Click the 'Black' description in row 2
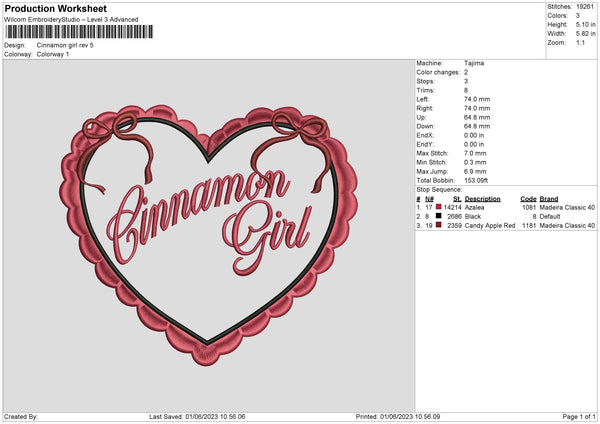The image size is (600, 424). (x=473, y=217)
